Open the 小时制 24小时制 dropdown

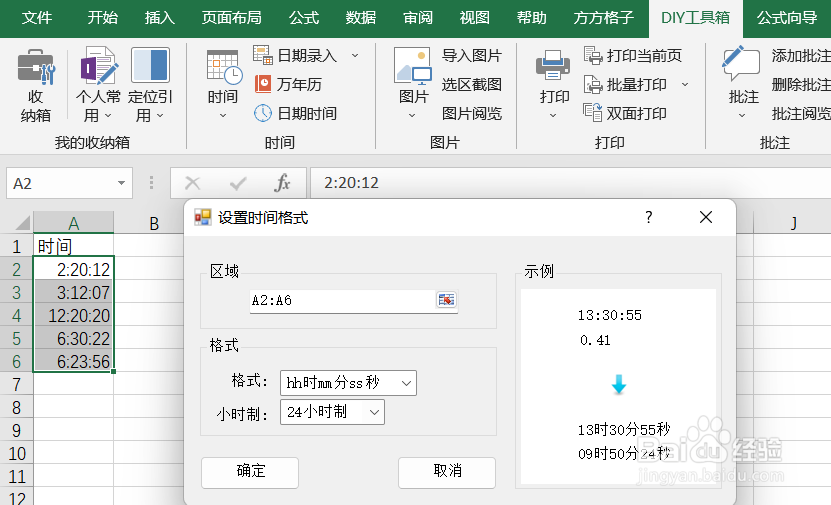click(x=374, y=411)
